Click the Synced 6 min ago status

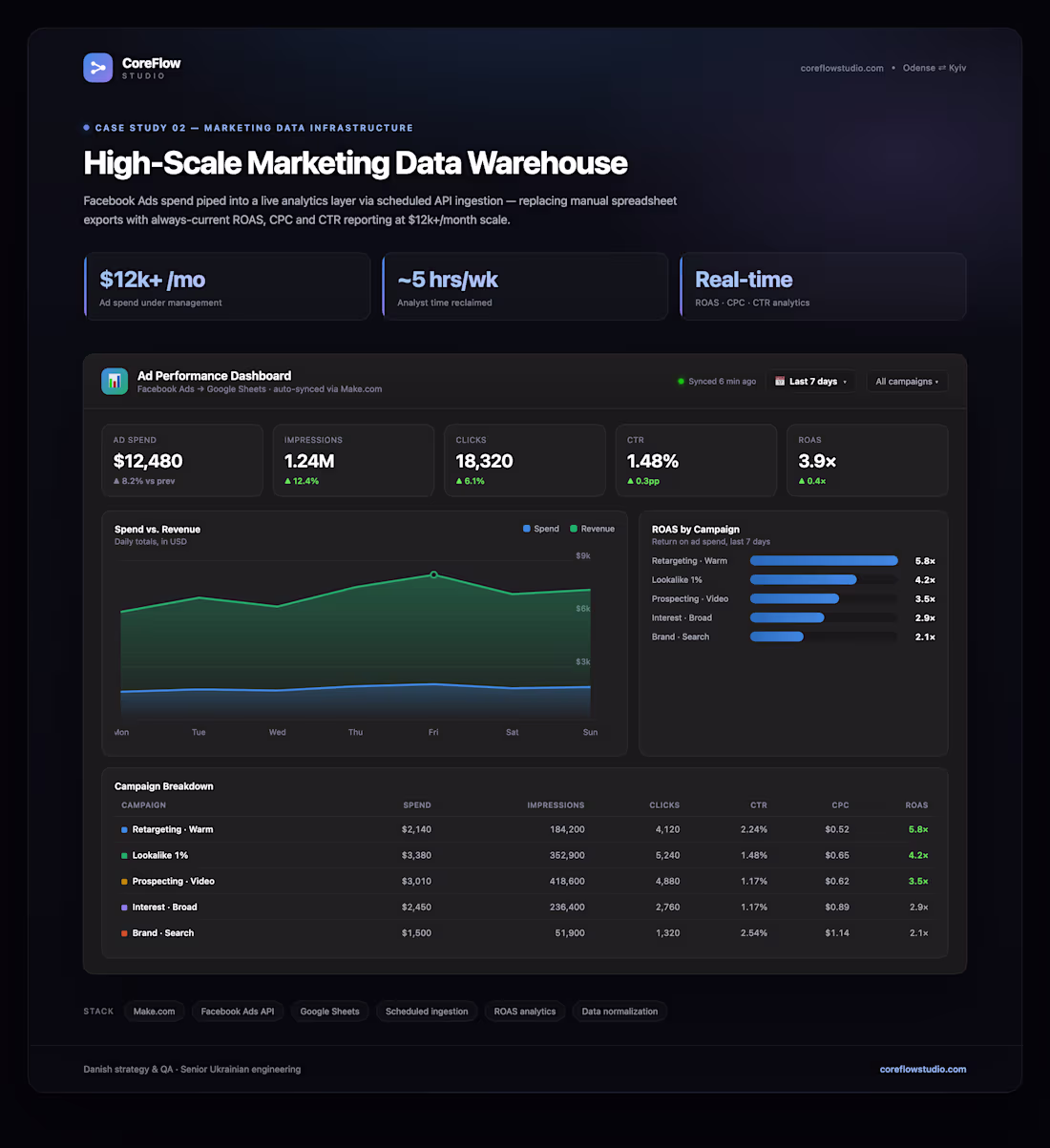tap(717, 382)
